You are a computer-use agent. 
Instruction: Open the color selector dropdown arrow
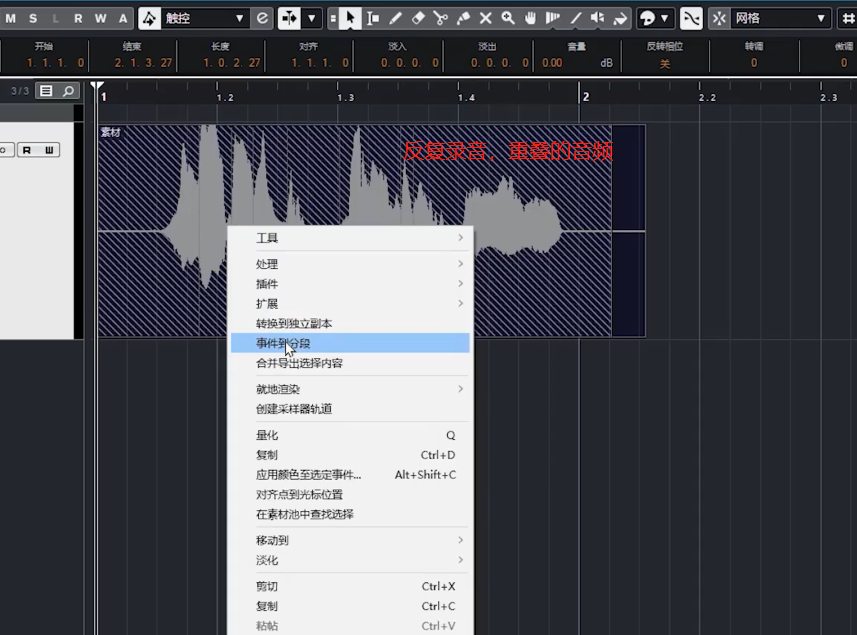pos(665,19)
